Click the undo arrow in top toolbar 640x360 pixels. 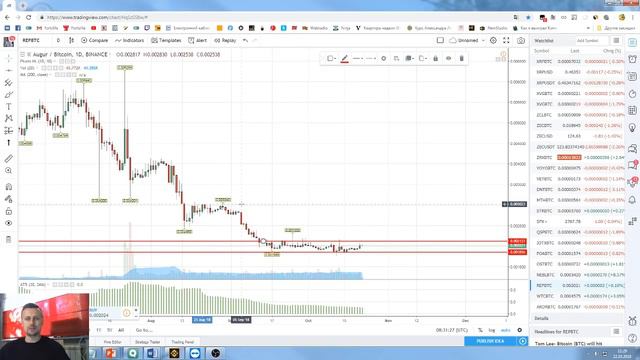[245, 40]
